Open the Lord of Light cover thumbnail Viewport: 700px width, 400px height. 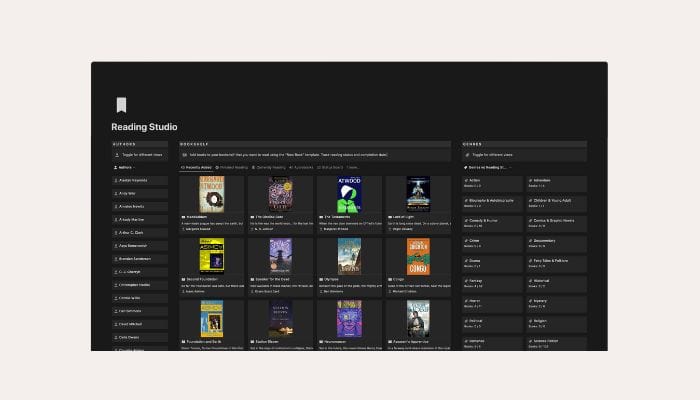coord(418,194)
